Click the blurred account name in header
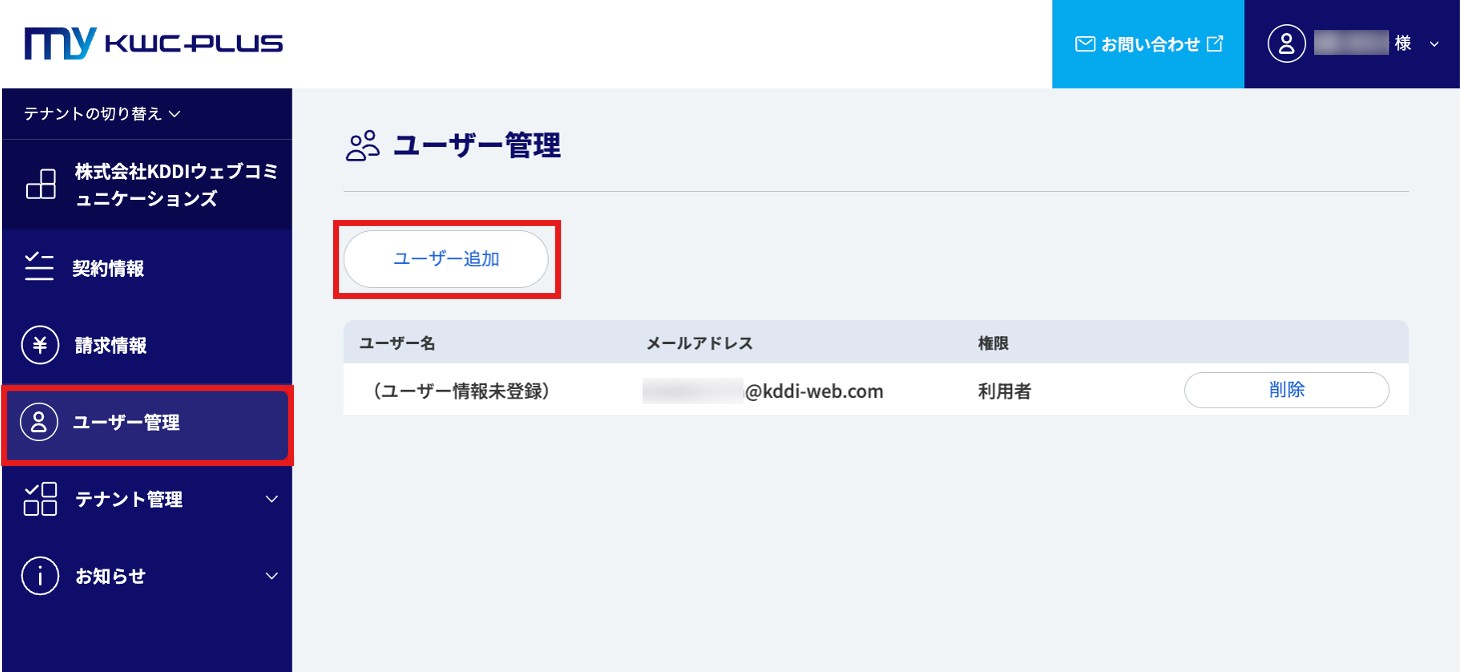1461x672 pixels. (1351, 43)
